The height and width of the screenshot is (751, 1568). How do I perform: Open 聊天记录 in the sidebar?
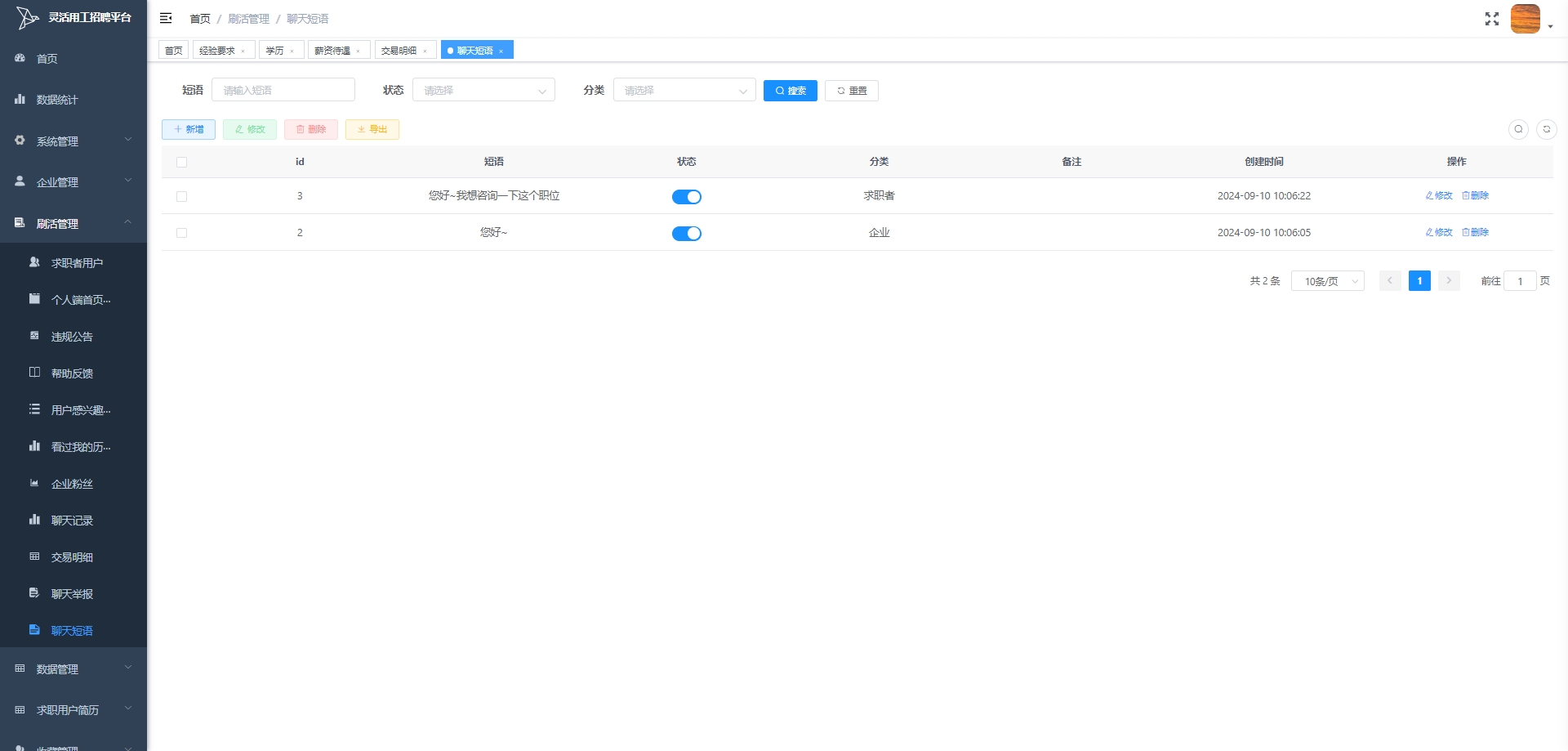(x=72, y=521)
